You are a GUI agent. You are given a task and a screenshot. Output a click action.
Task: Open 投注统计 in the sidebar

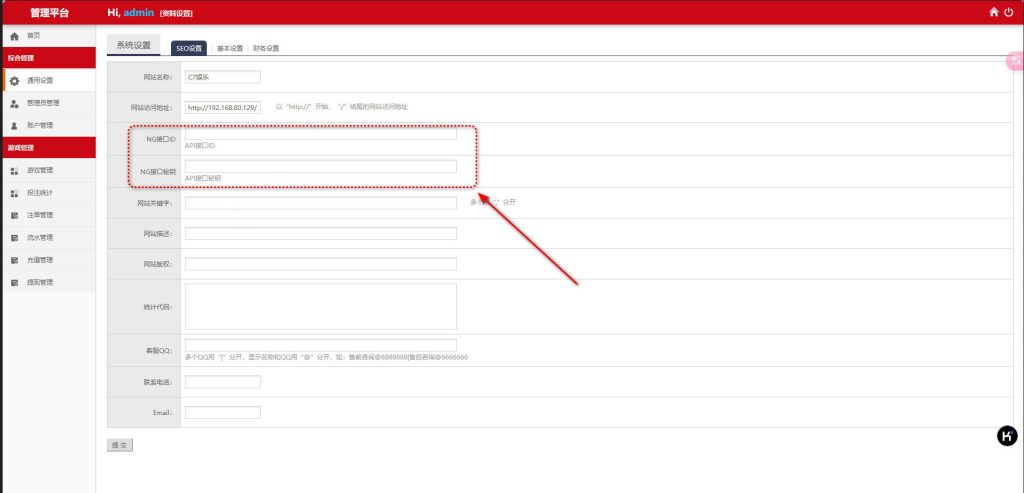[x=40, y=192]
